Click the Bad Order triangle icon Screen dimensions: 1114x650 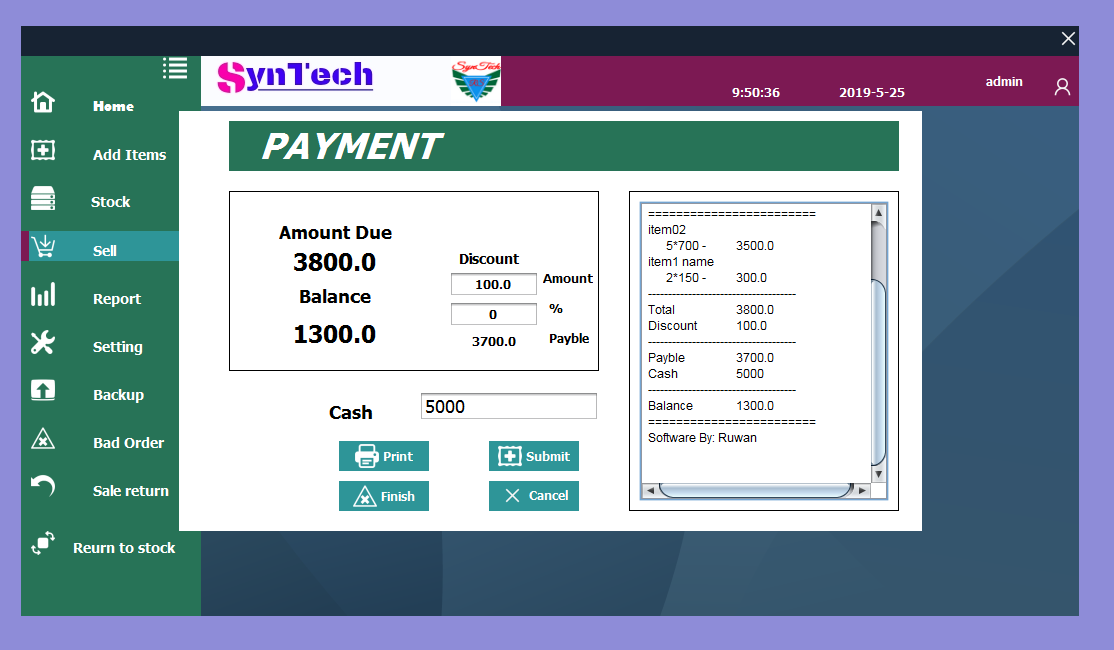[42, 437]
